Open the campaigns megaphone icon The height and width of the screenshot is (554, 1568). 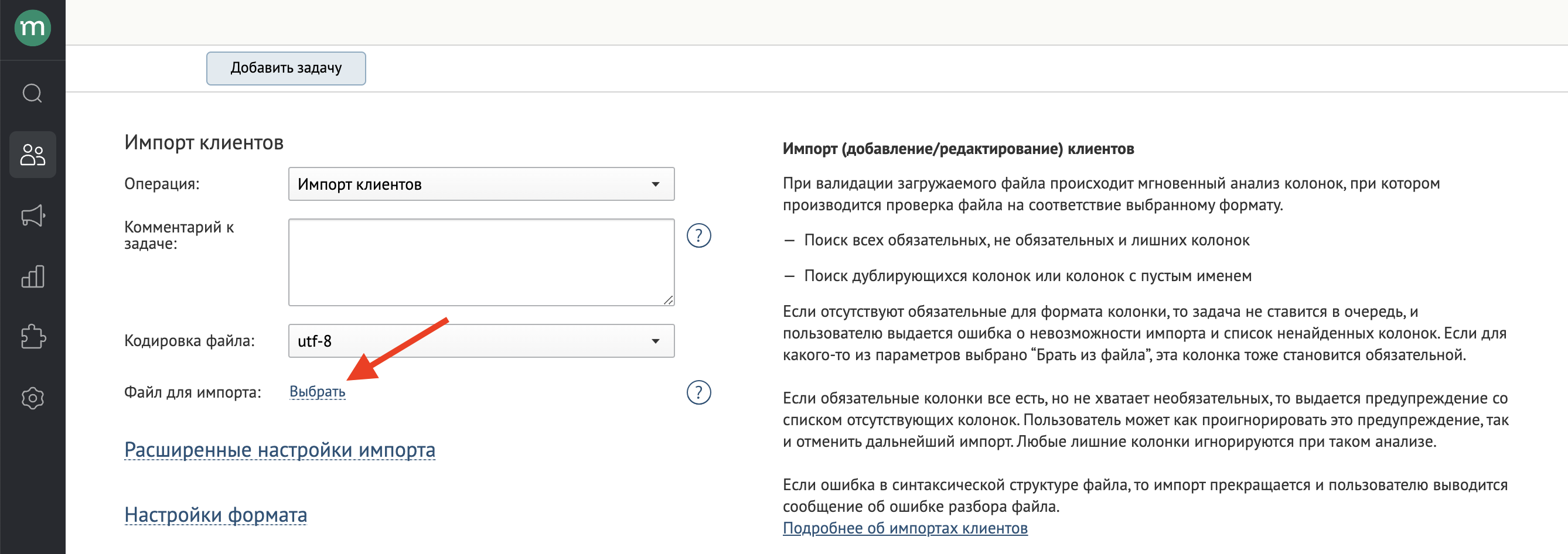tap(32, 216)
